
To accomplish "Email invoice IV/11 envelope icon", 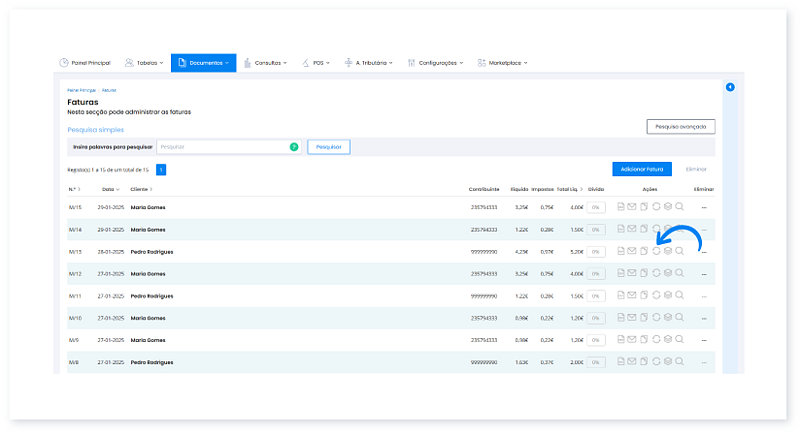I will [632, 295].
